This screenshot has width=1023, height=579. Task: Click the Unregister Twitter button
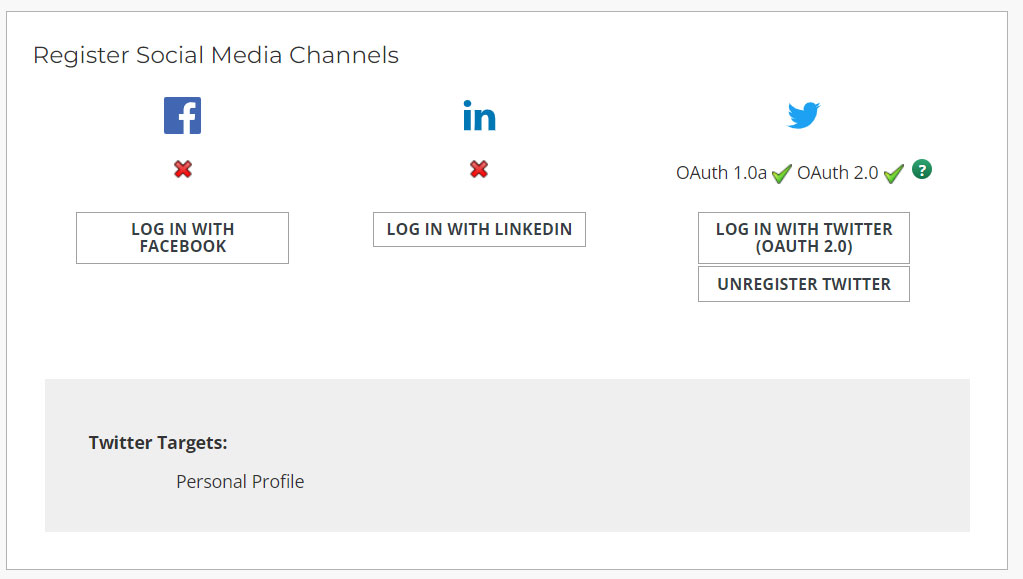804,284
